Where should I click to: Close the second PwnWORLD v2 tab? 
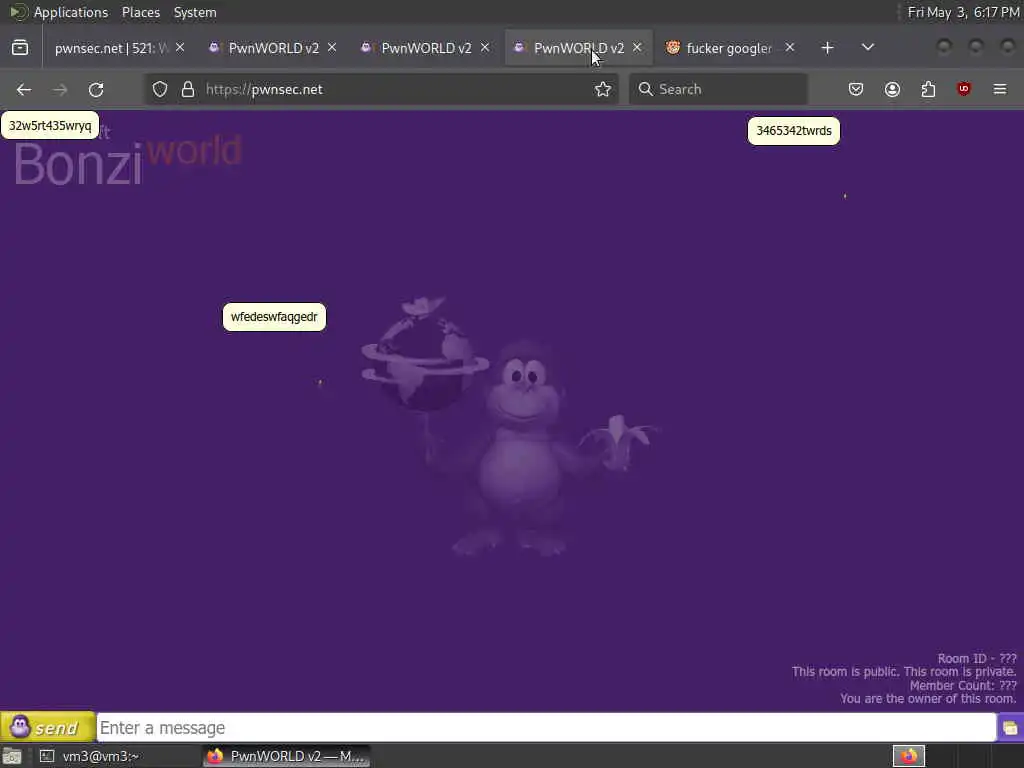(x=485, y=48)
